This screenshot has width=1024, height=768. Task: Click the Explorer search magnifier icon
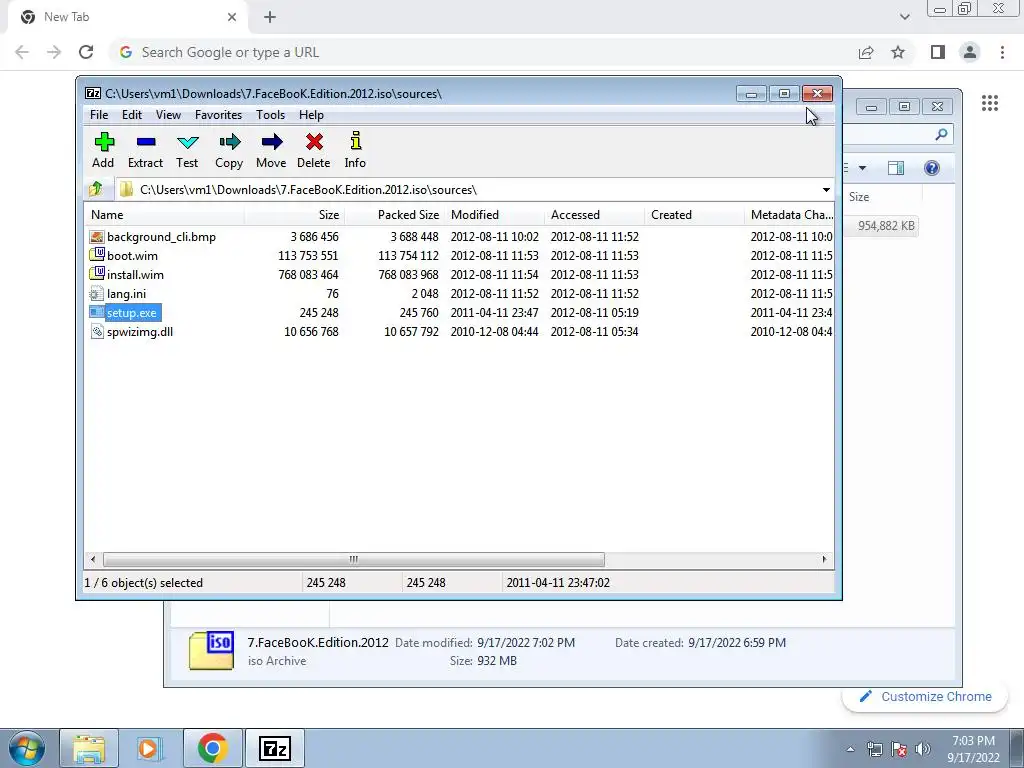[x=941, y=135]
